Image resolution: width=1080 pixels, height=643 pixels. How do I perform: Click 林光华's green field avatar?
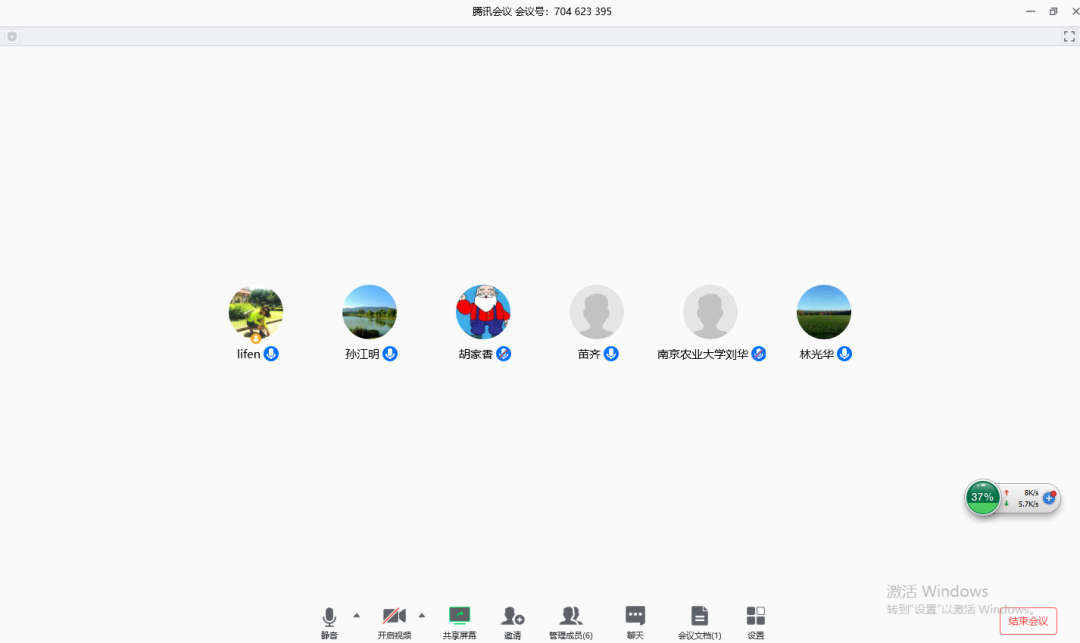824,312
